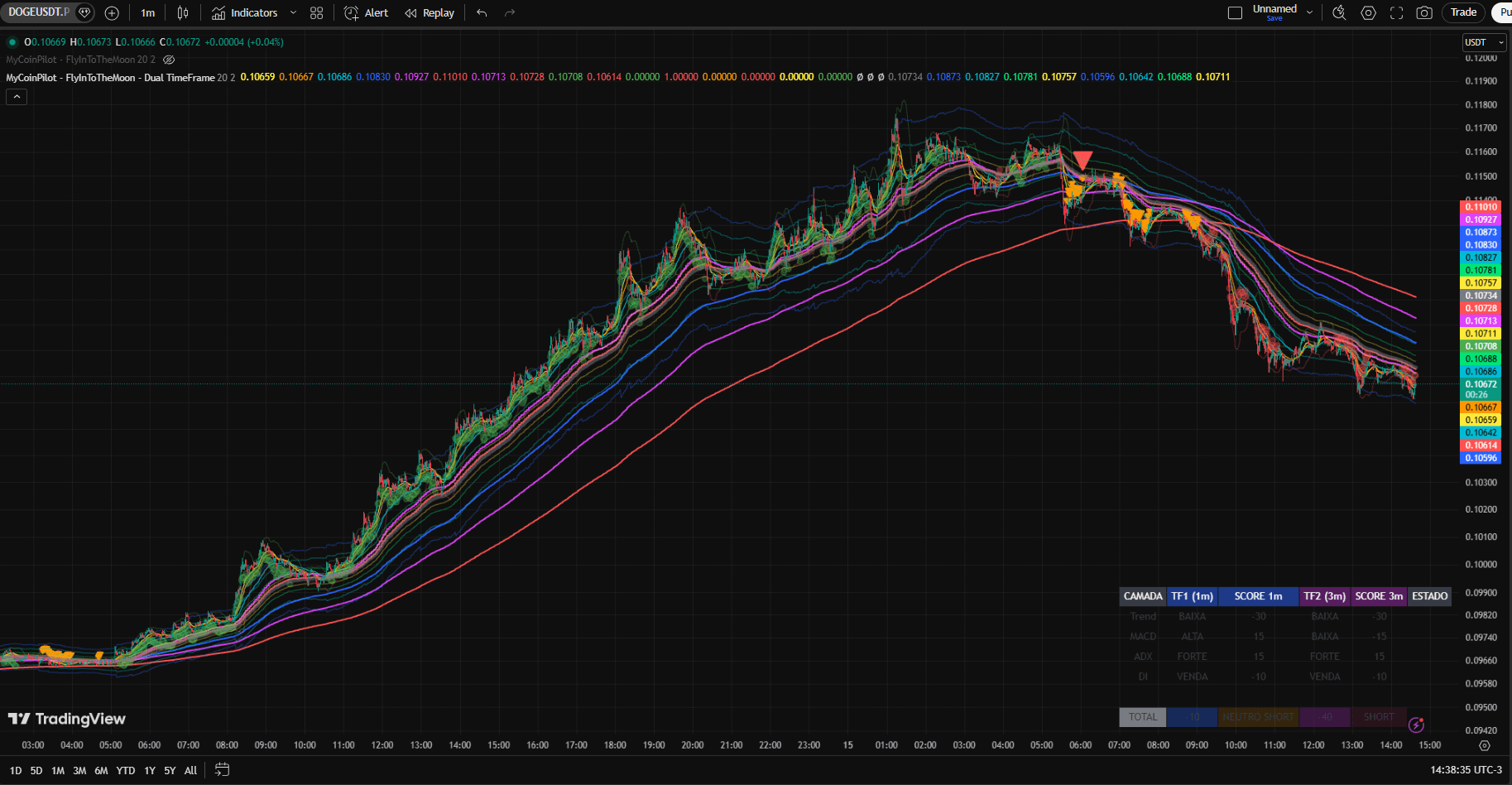
Task: Click the add symbol compare plus icon
Action: (x=112, y=13)
